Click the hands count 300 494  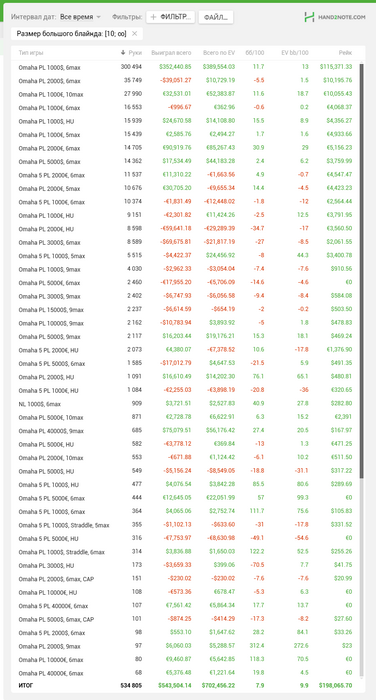coord(131,67)
